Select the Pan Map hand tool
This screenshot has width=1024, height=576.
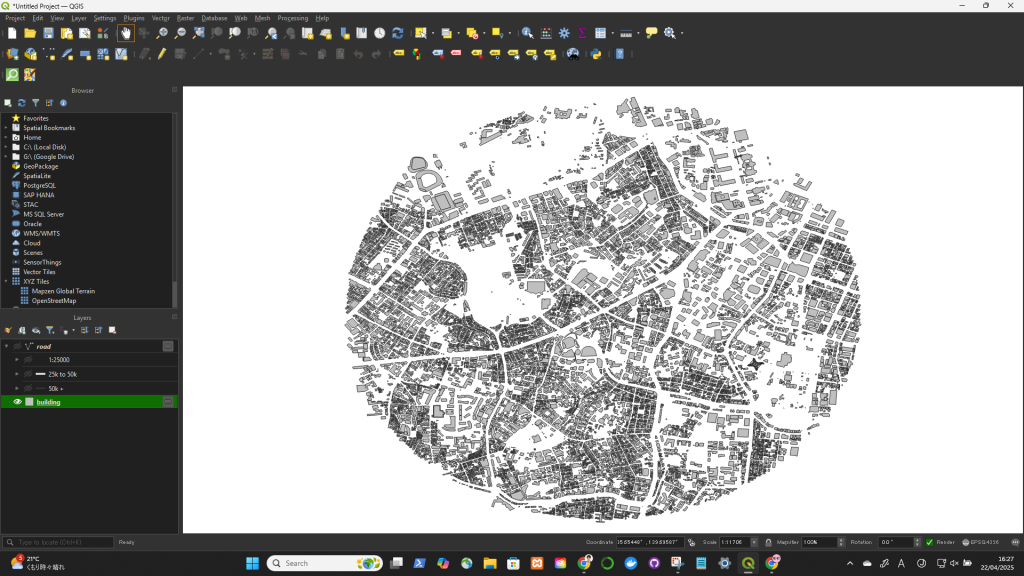[x=125, y=33]
